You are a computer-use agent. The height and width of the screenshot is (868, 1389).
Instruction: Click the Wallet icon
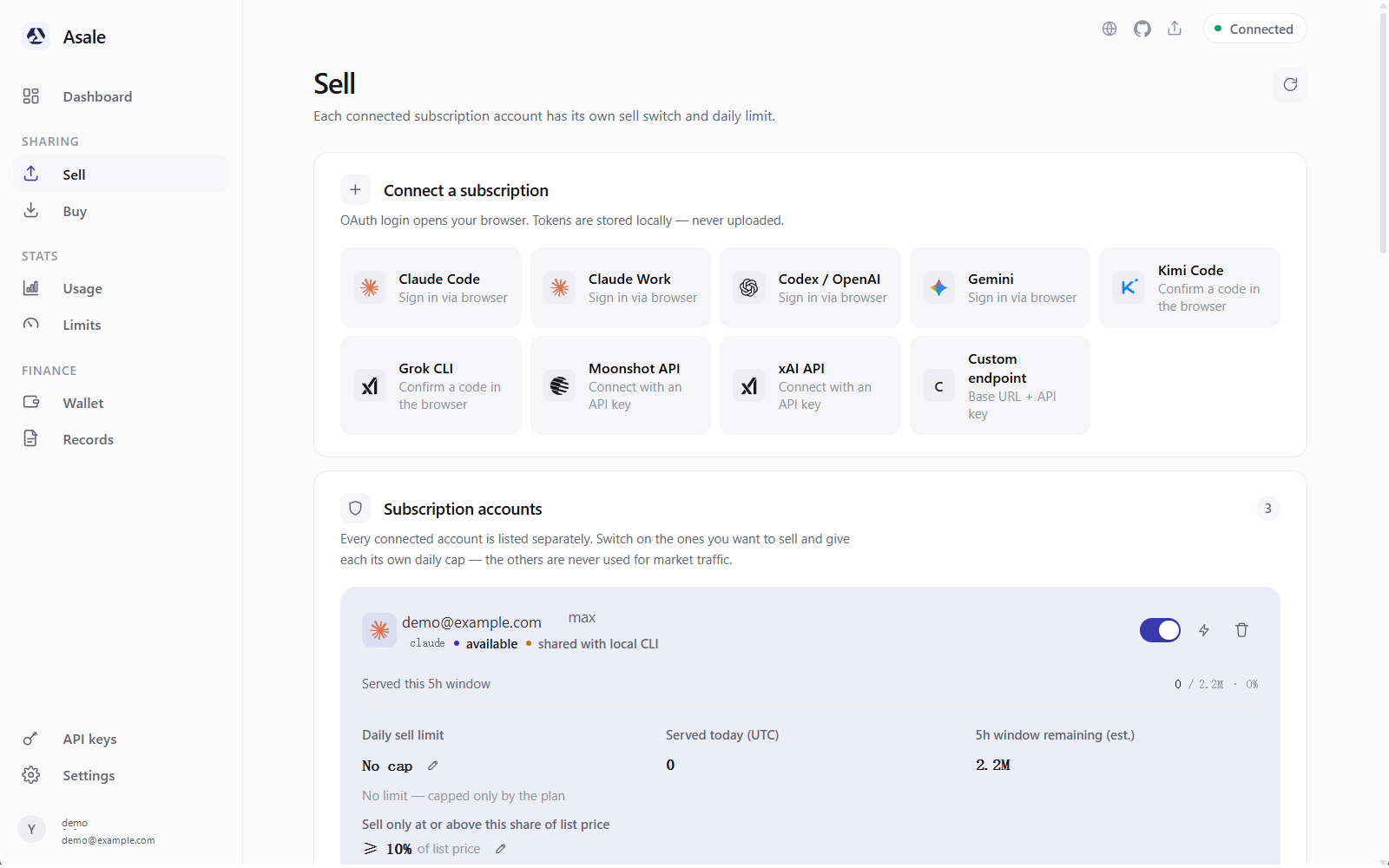[x=31, y=402]
